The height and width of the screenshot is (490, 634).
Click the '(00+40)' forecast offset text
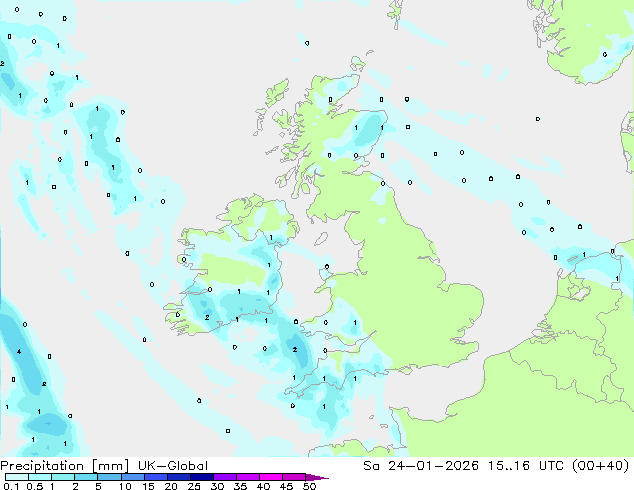click(x=600, y=466)
